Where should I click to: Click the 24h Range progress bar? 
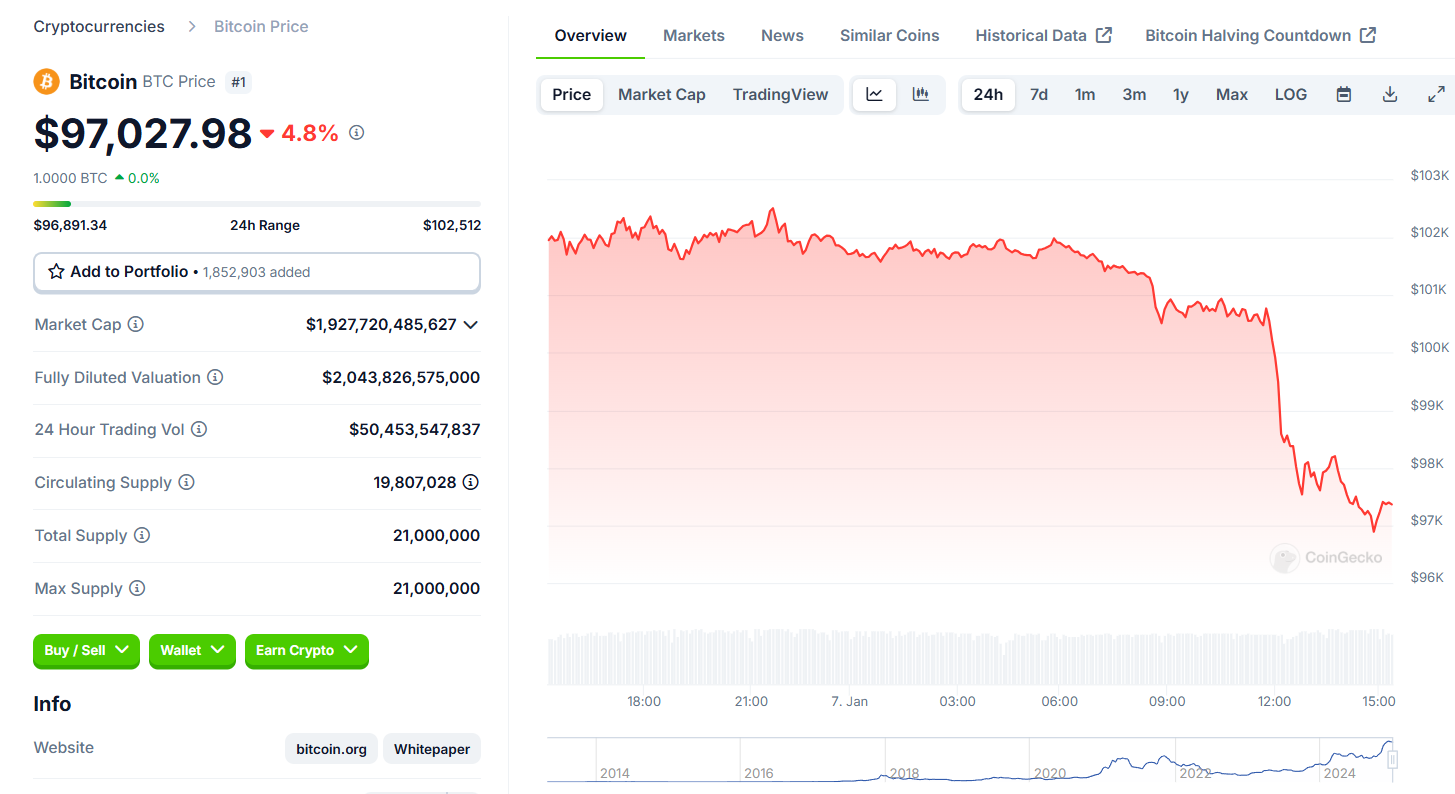pyautogui.click(x=257, y=204)
